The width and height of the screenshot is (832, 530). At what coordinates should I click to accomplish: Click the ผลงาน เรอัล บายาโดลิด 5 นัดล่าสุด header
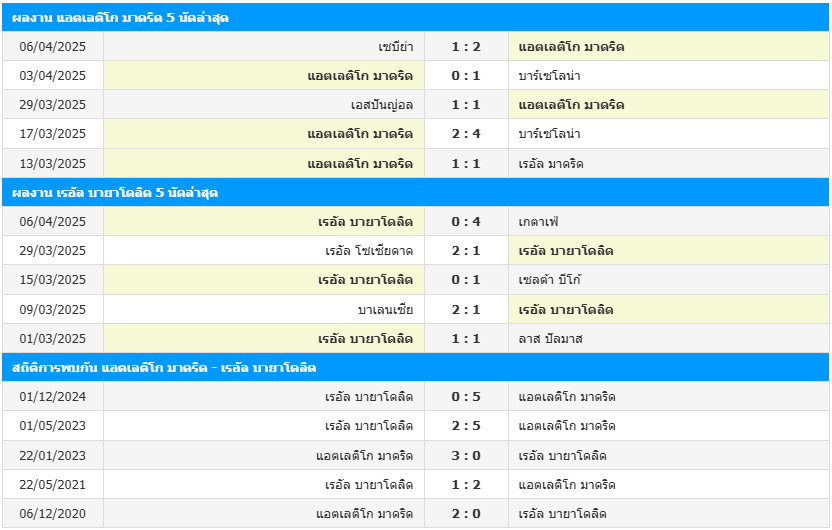[116, 192]
